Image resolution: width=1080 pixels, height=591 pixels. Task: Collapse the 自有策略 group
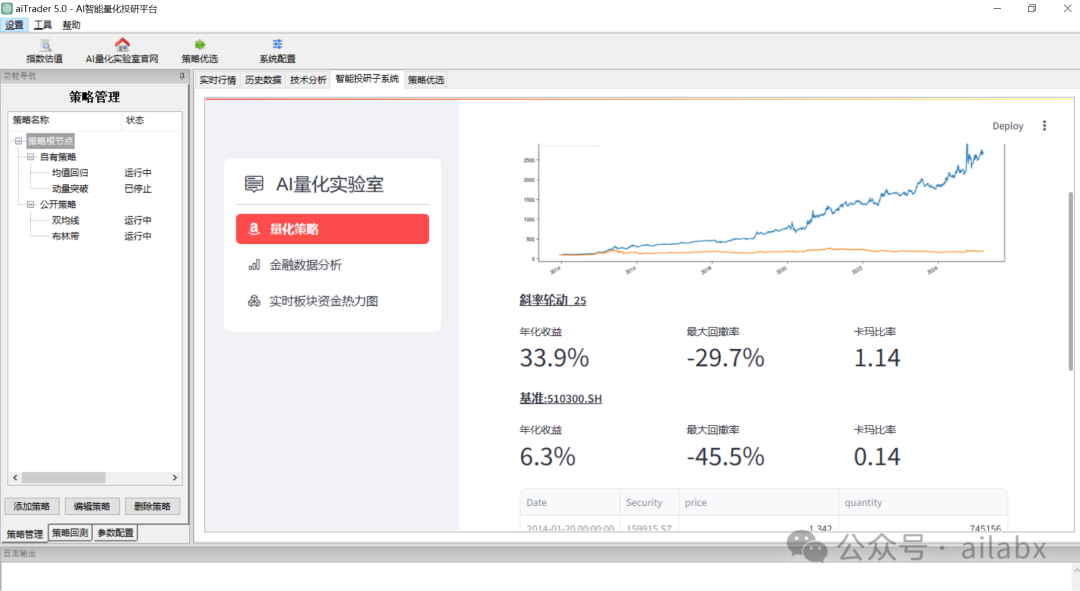tap(30, 157)
